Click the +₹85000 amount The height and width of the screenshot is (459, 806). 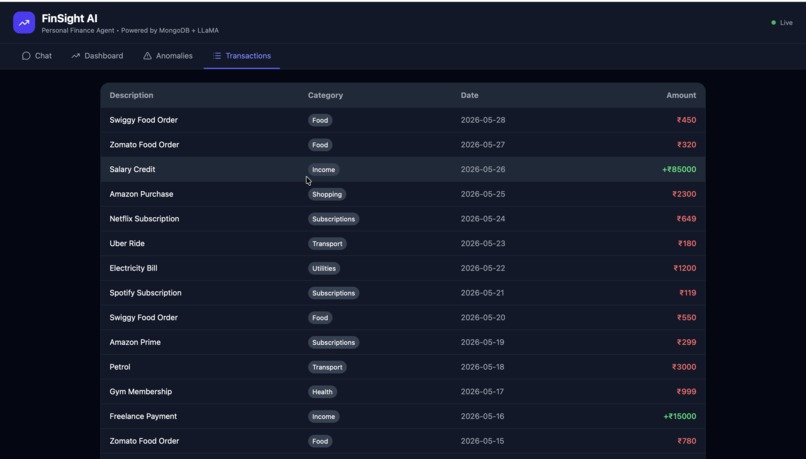pos(679,169)
